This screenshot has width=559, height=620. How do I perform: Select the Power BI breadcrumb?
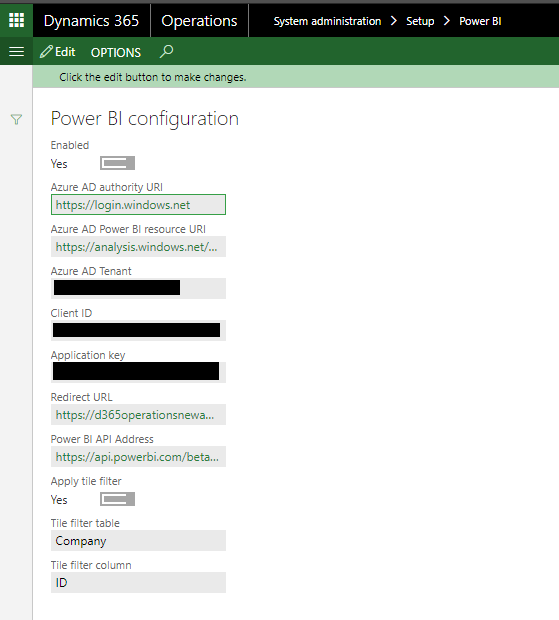(x=480, y=21)
